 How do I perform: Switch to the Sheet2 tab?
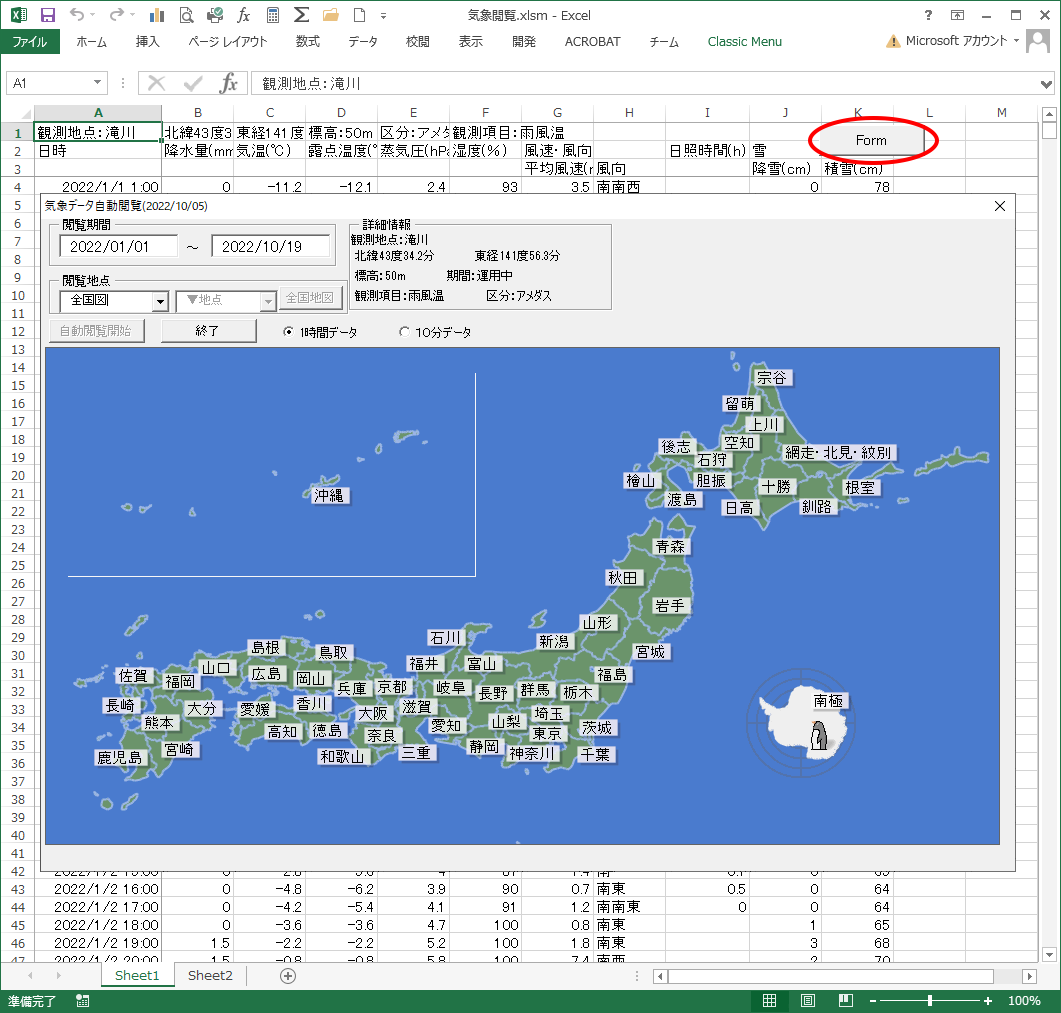click(209, 975)
